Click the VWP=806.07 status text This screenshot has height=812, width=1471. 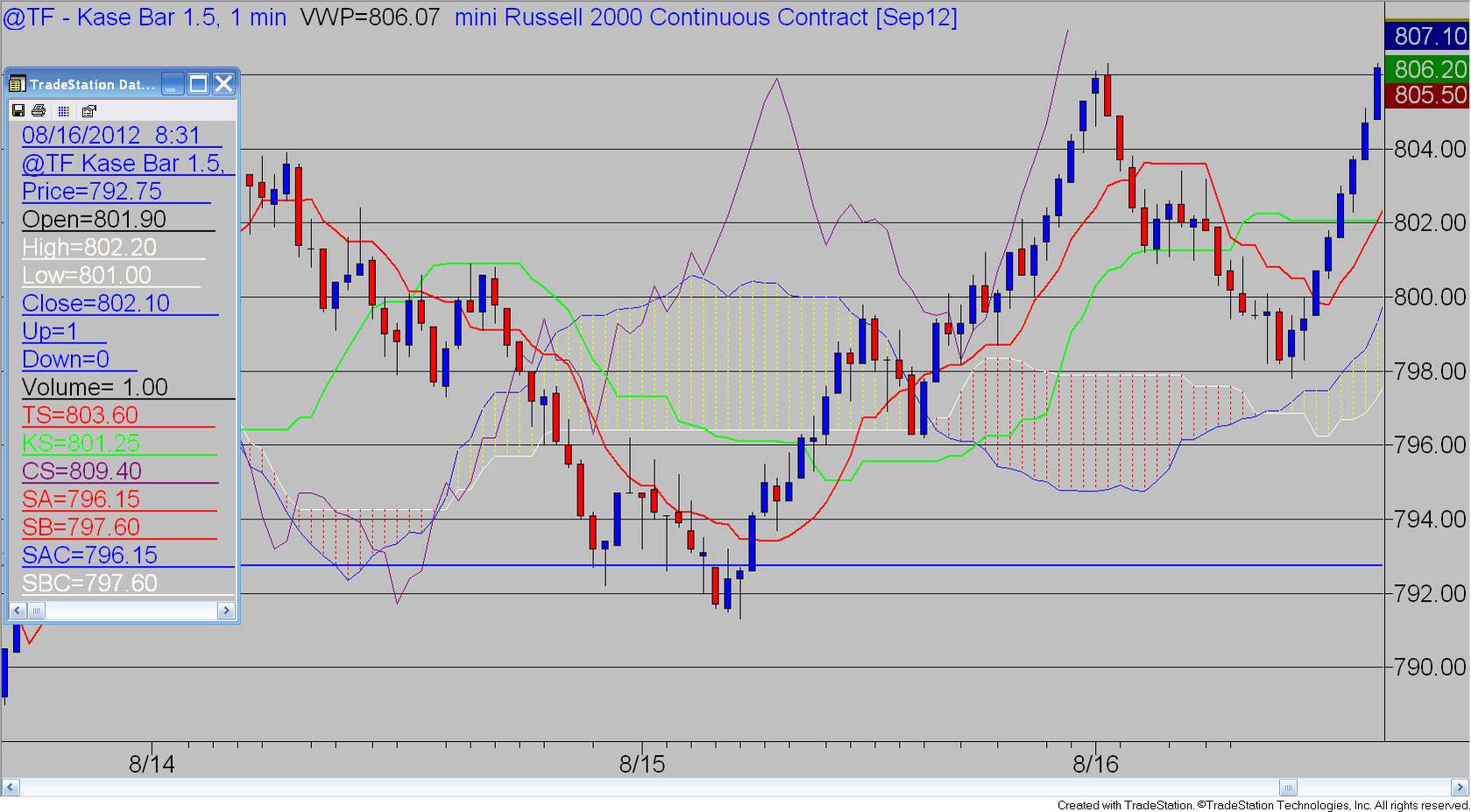[x=370, y=18]
